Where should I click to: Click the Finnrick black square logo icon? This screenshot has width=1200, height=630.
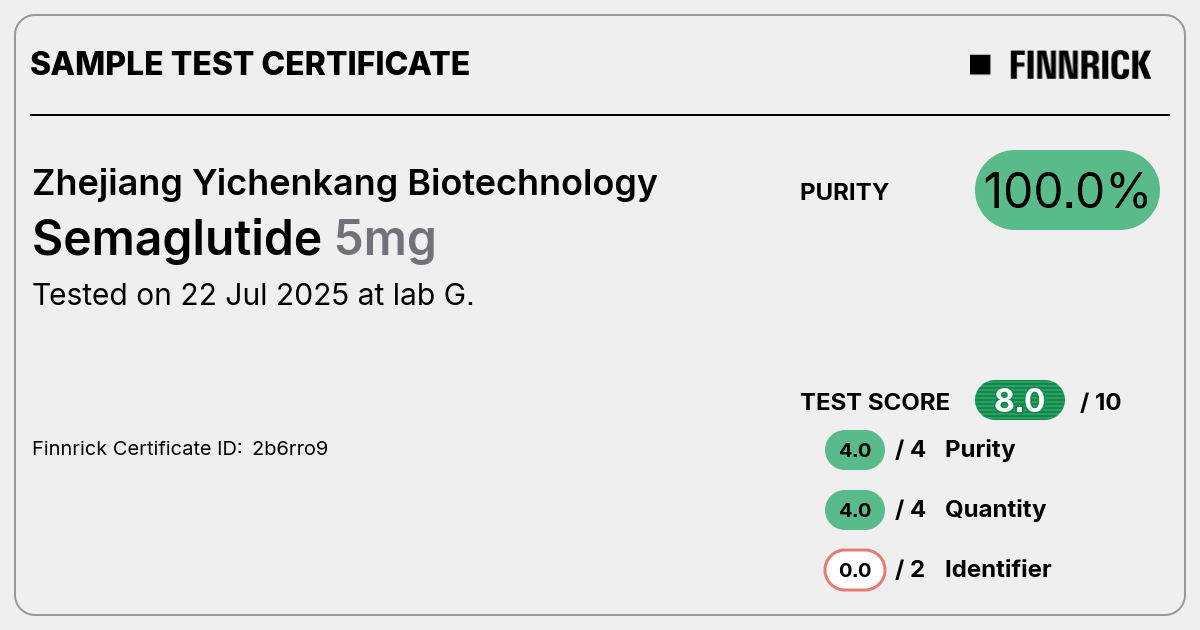[980, 65]
